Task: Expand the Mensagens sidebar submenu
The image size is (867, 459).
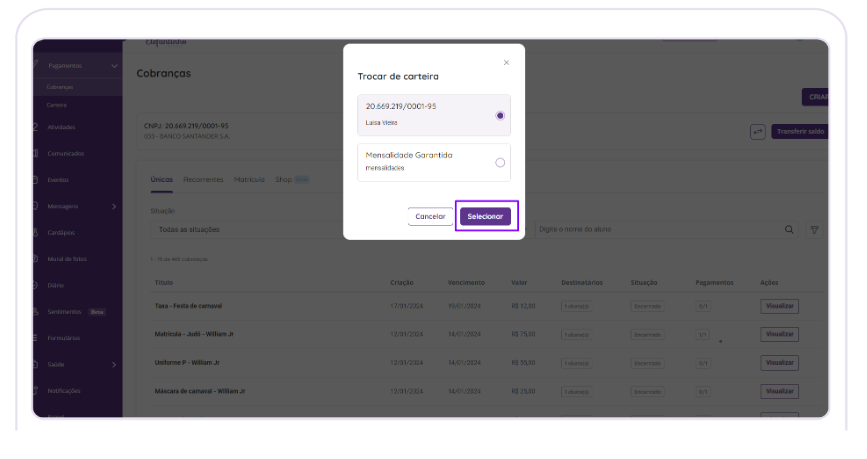Action: (x=114, y=206)
